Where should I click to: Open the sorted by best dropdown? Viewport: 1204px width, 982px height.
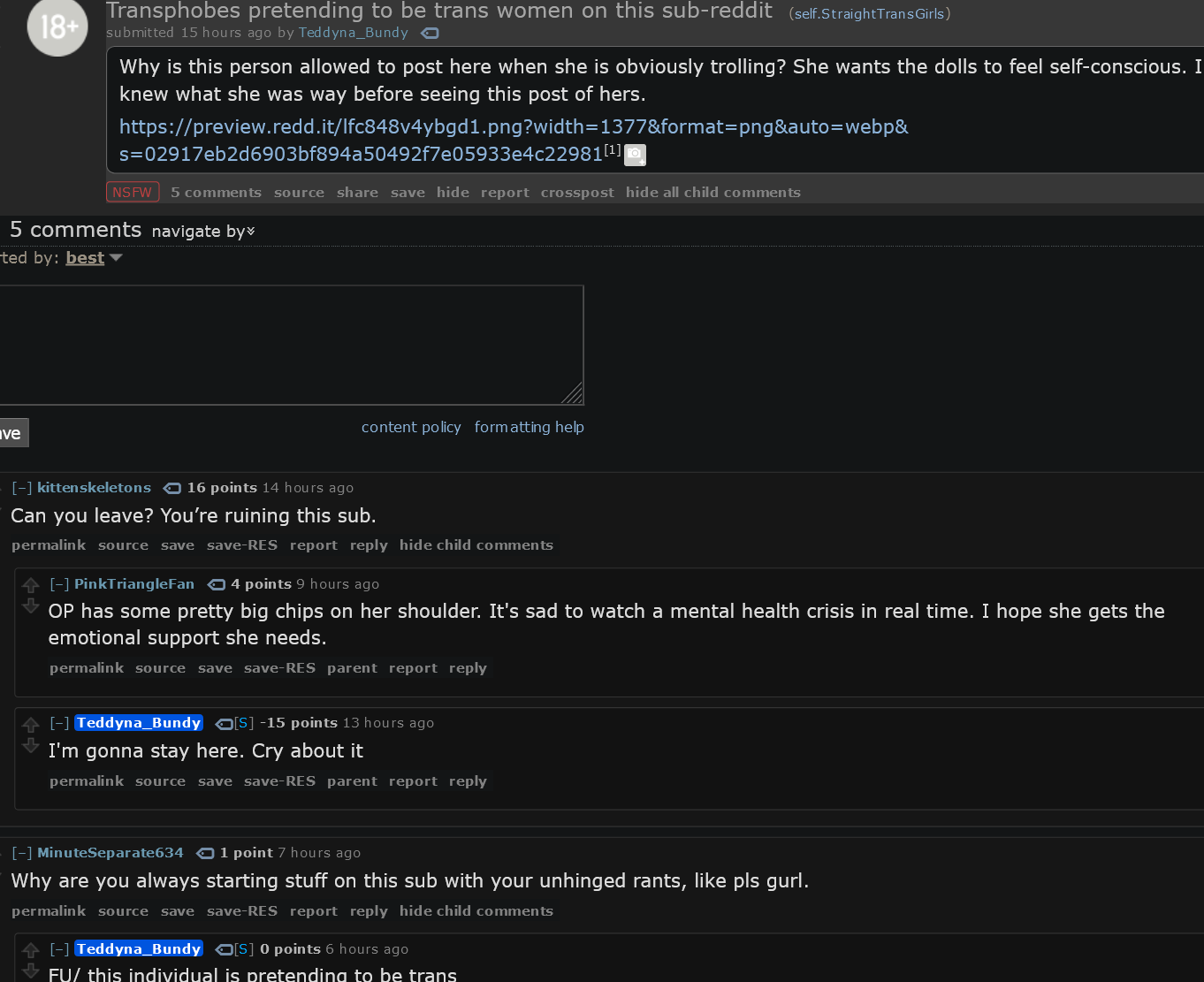point(94,258)
